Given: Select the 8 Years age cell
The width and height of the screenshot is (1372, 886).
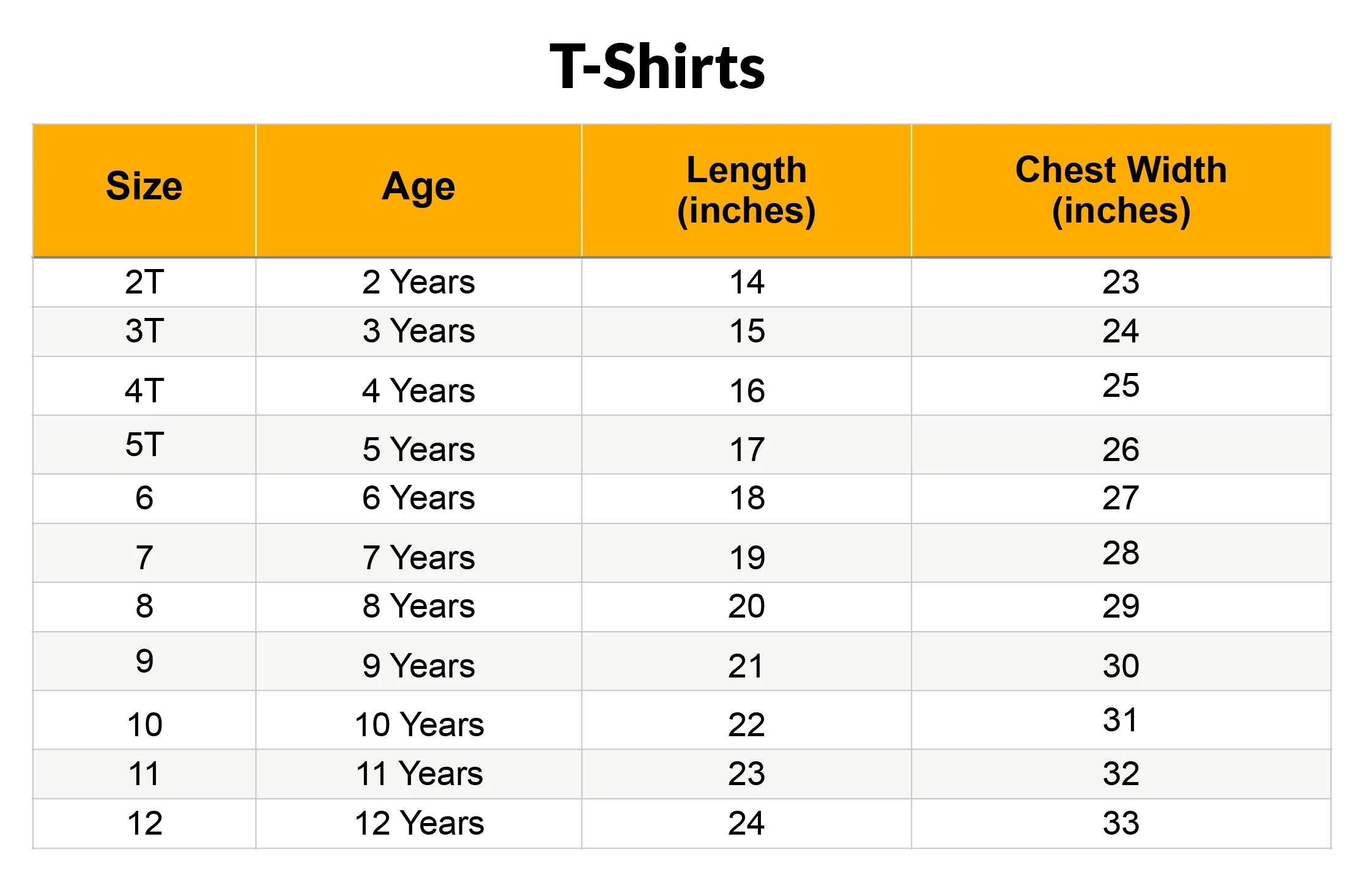Looking at the screenshot, I should pos(418,607).
